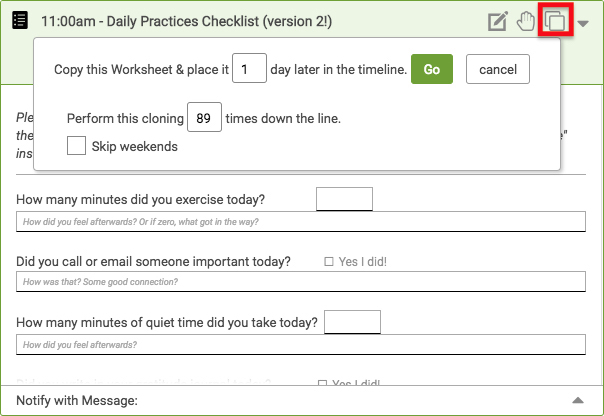Click the worksheet list icon beside the title
This screenshot has width=604, height=416.
click(x=20, y=20)
